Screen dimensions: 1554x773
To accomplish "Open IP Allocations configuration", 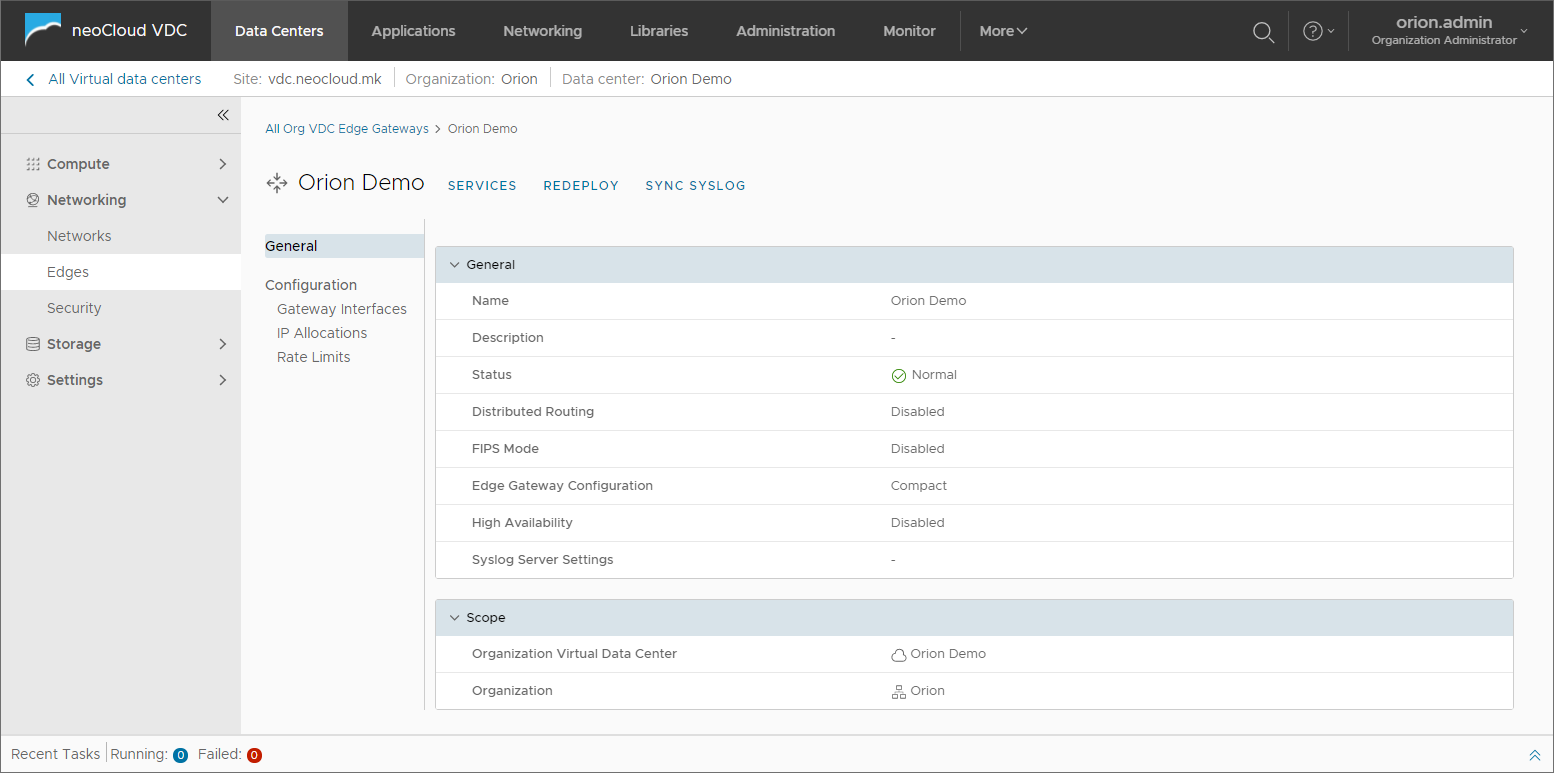I will [322, 333].
